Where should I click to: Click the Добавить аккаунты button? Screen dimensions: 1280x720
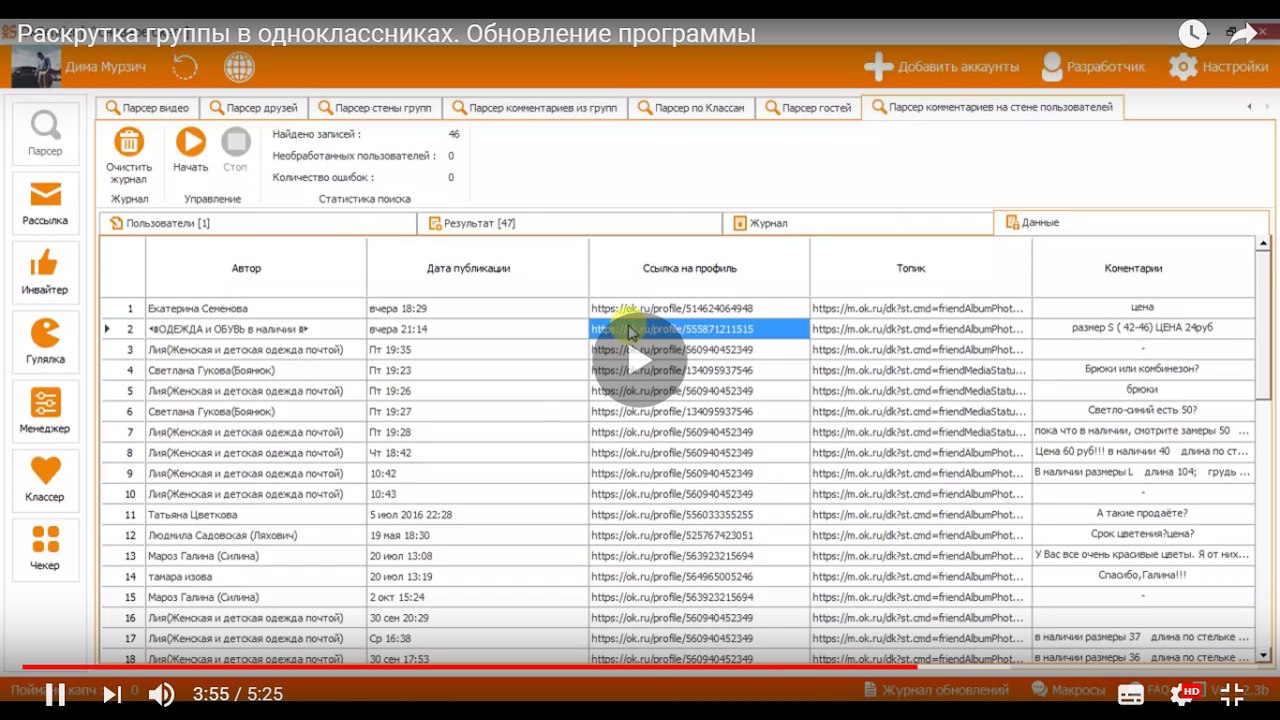942,67
